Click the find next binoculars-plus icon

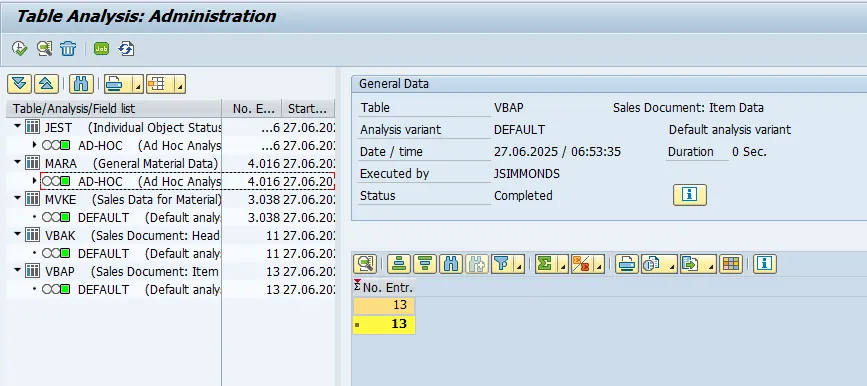[x=477, y=264]
